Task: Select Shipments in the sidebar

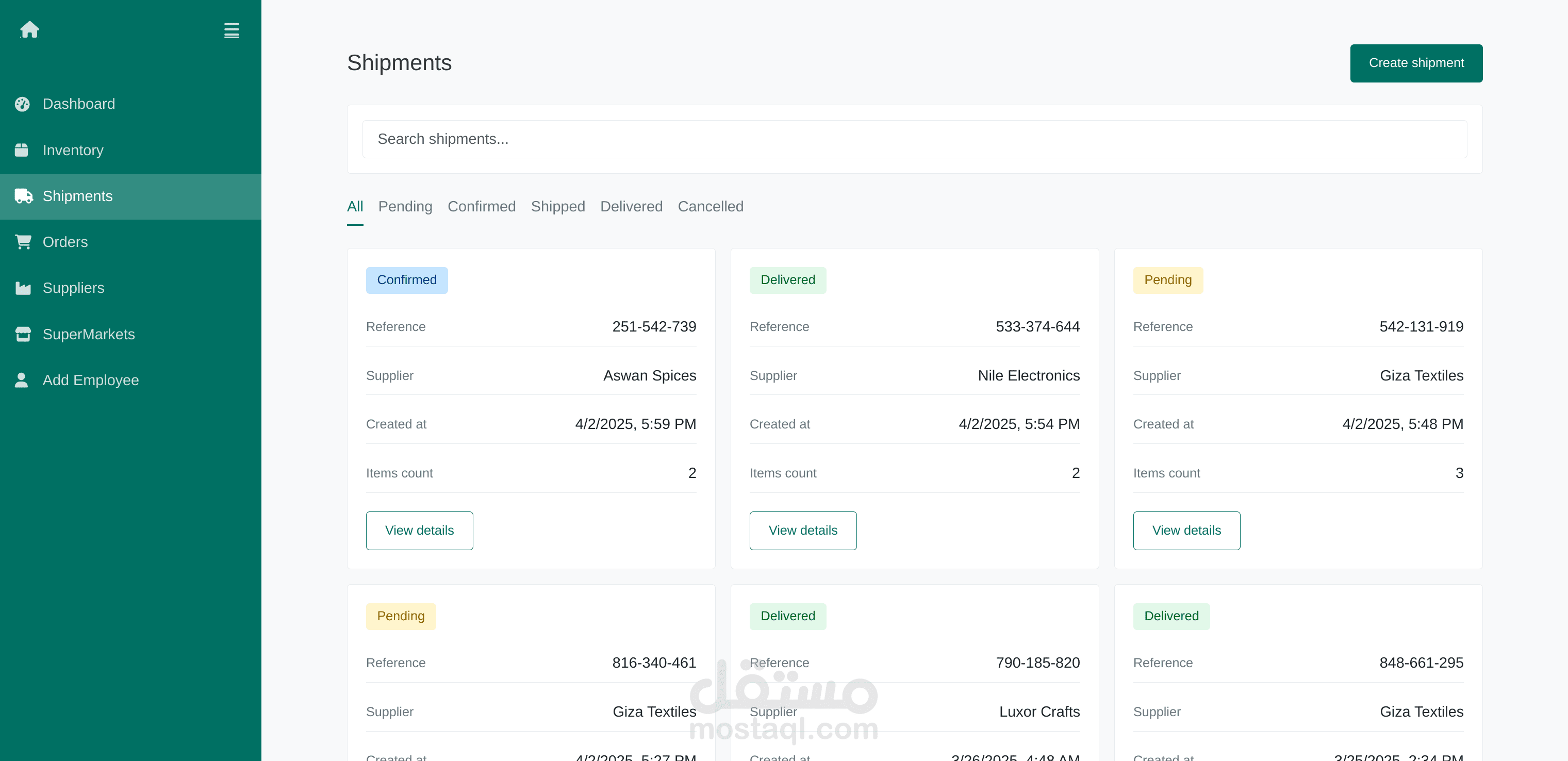Action: pyautogui.click(x=130, y=196)
